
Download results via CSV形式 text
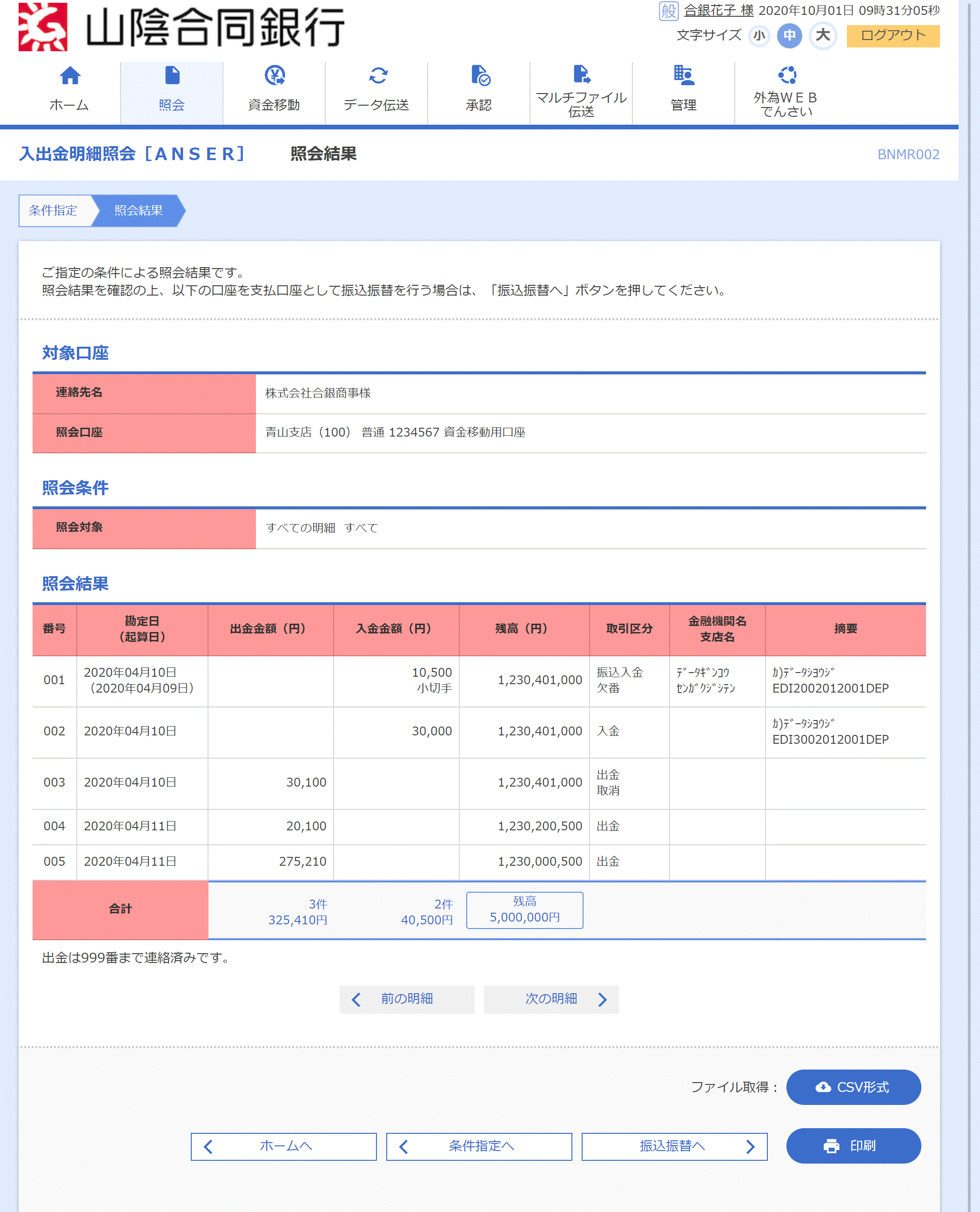[x=863, y=1087]
